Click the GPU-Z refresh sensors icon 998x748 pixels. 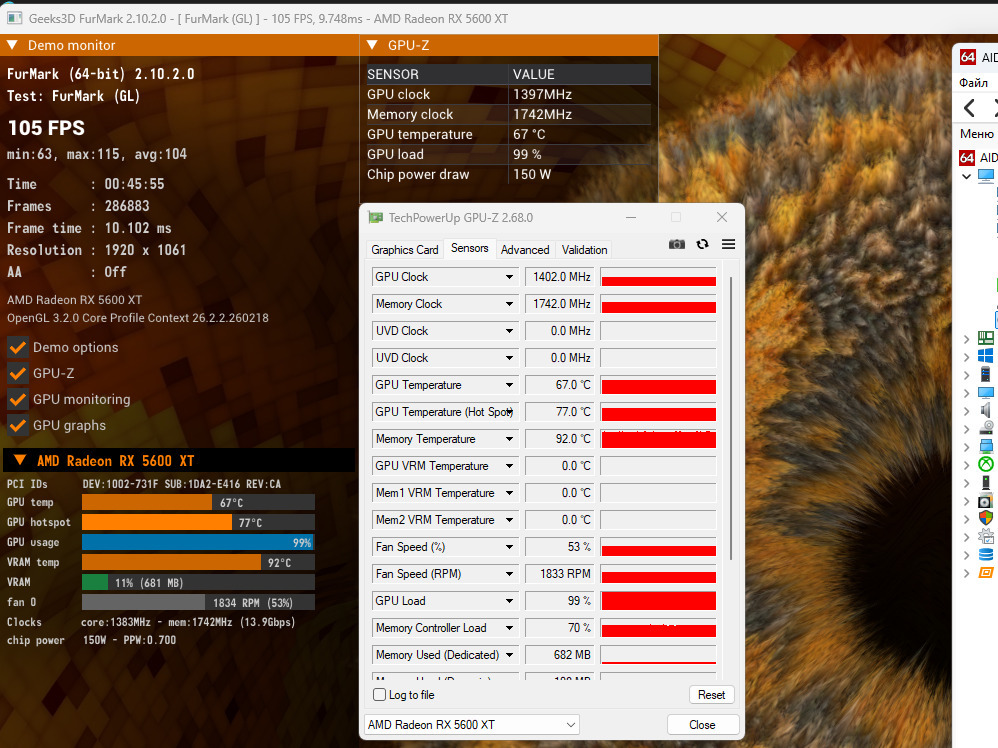pos(703,244)
